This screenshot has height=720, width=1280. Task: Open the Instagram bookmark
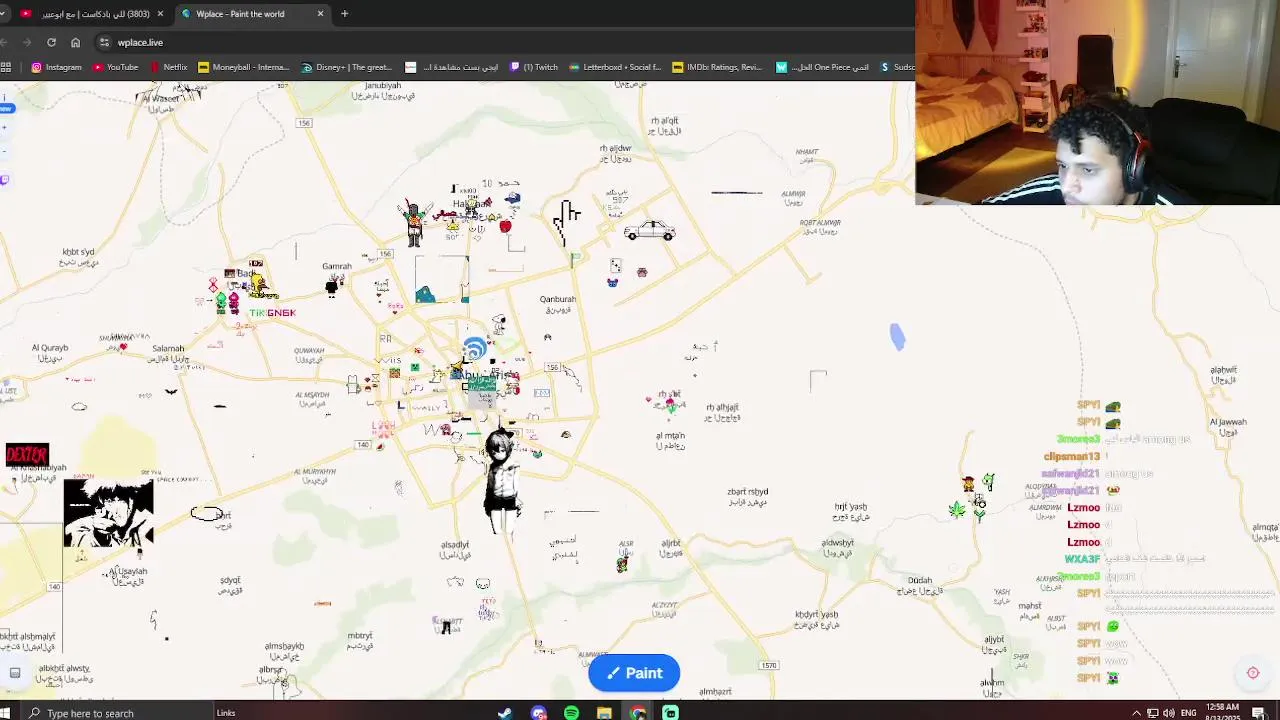coord(57,67)
